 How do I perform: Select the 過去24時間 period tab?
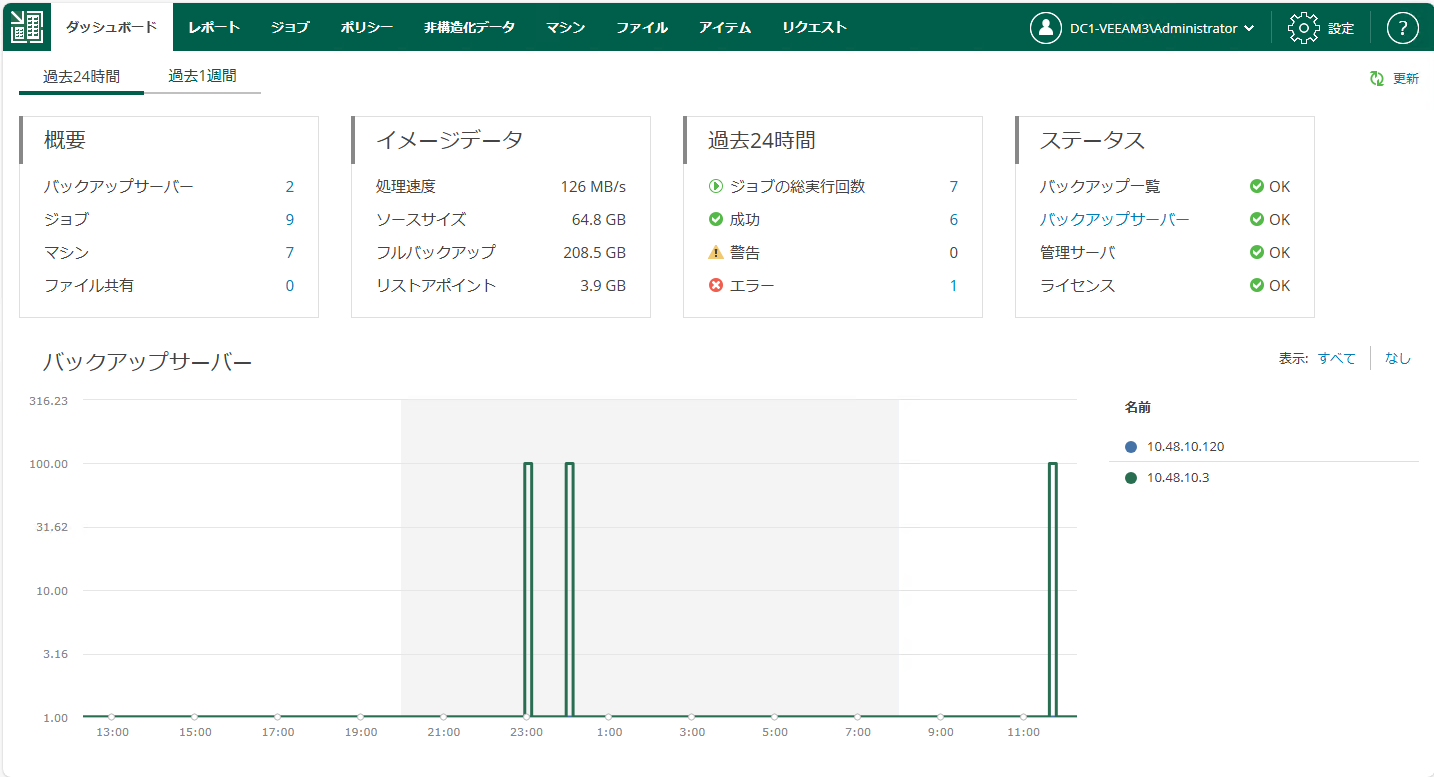click(x=81, y=76)
